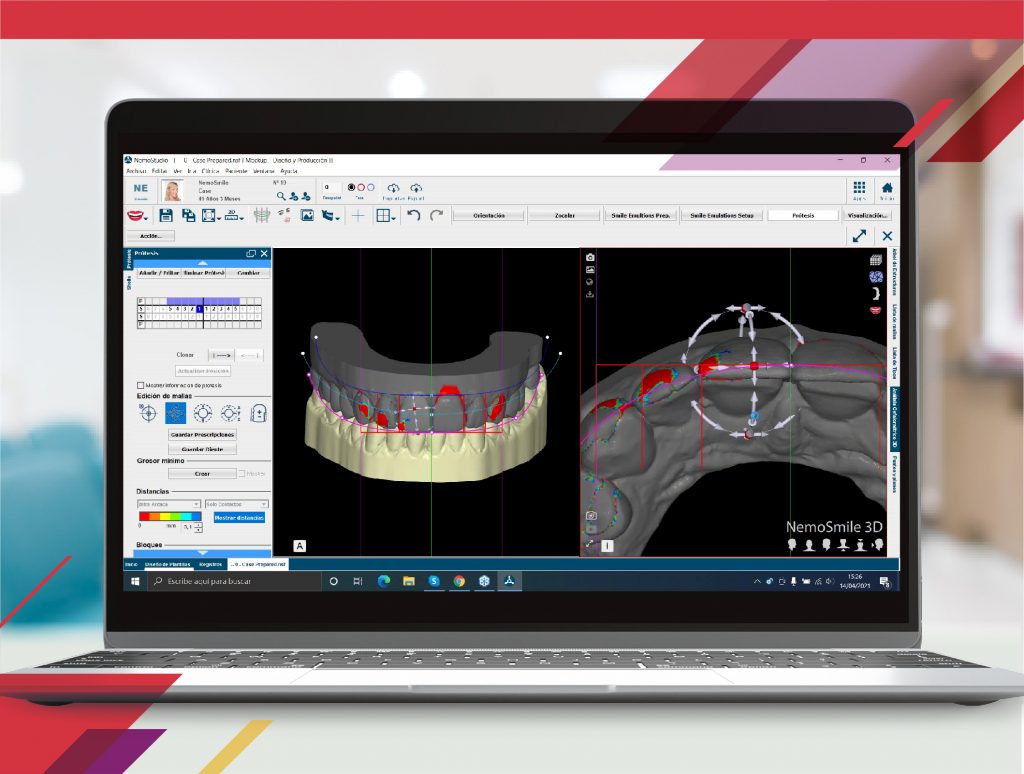1024x774 pixels.
Task: Expand the viewport with the diagonal arrows icon
Action: click(x=859, y=236)
